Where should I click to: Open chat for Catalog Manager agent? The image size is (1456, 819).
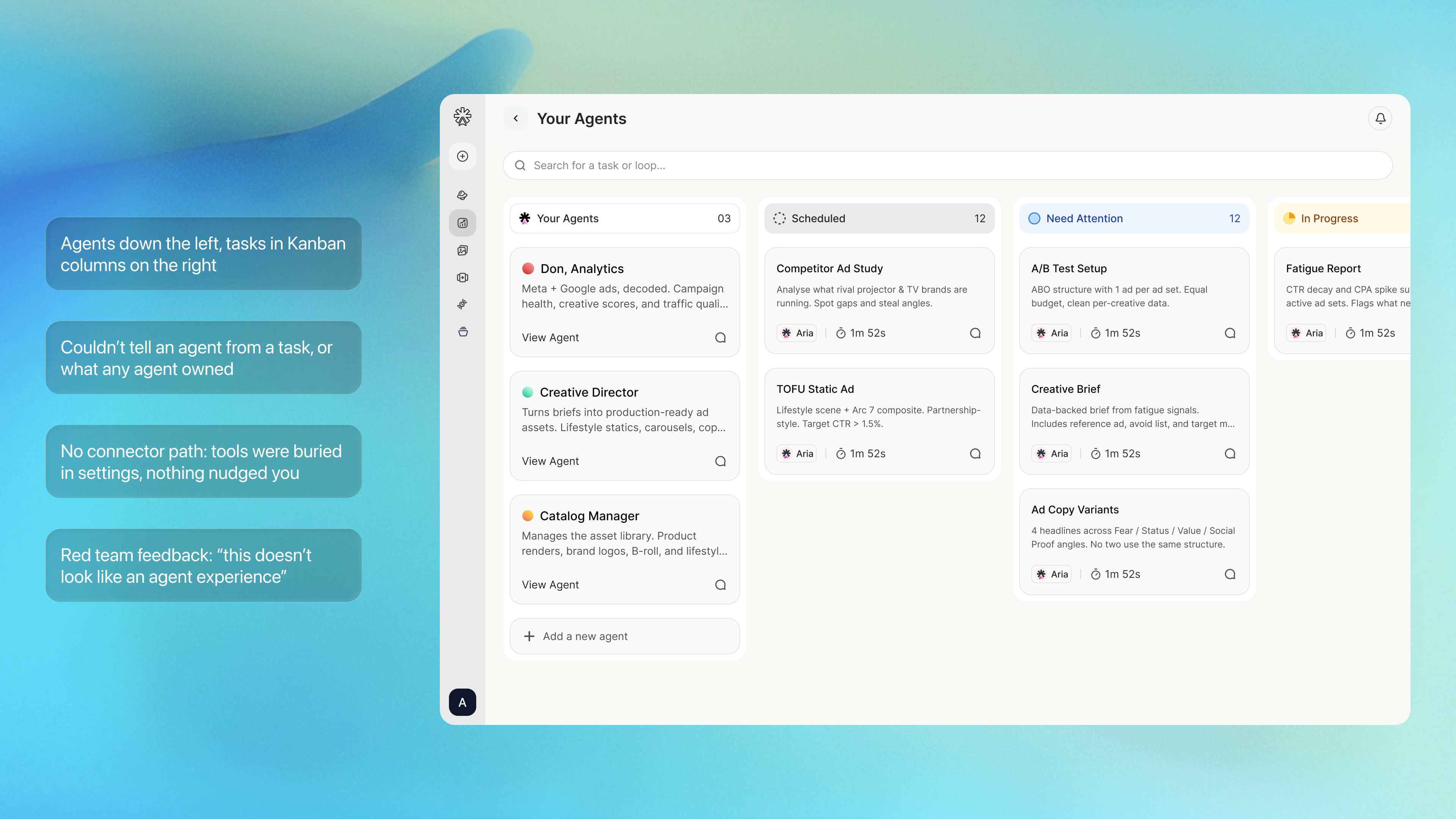720,584
